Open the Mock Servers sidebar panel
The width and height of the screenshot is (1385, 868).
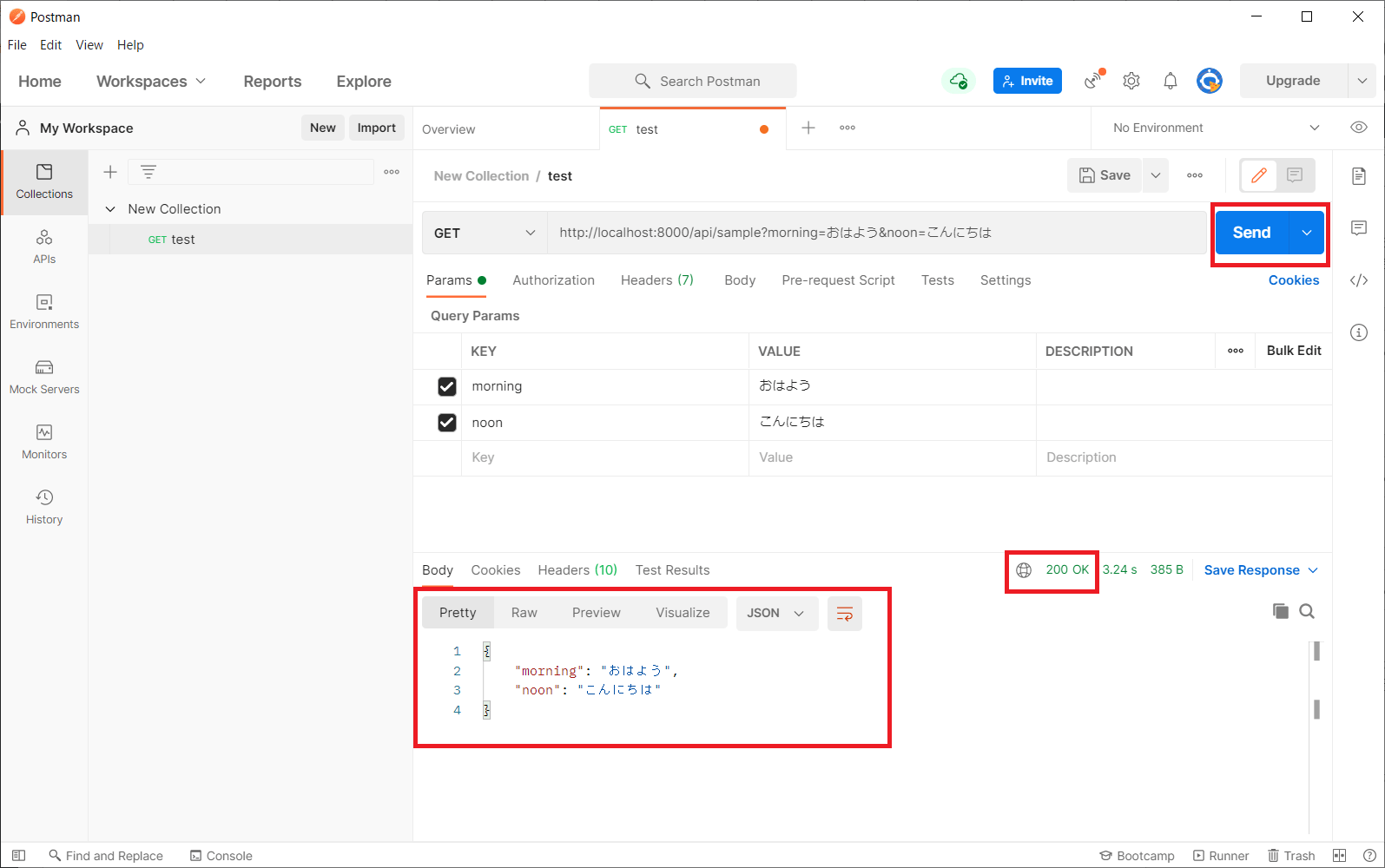pos(44,378)
